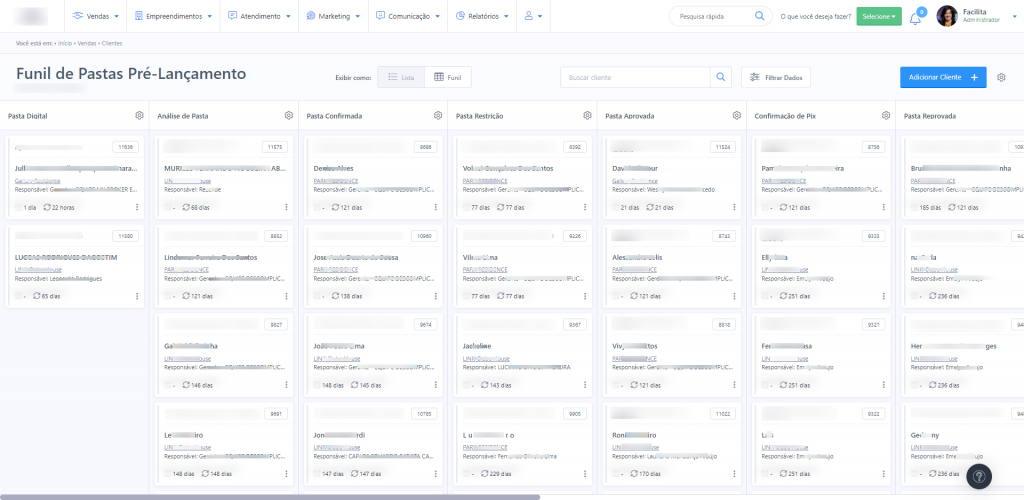Screen dimensions: 1024x500
Task: Switch display to Lista view
Action: click(x=401, y=77)
